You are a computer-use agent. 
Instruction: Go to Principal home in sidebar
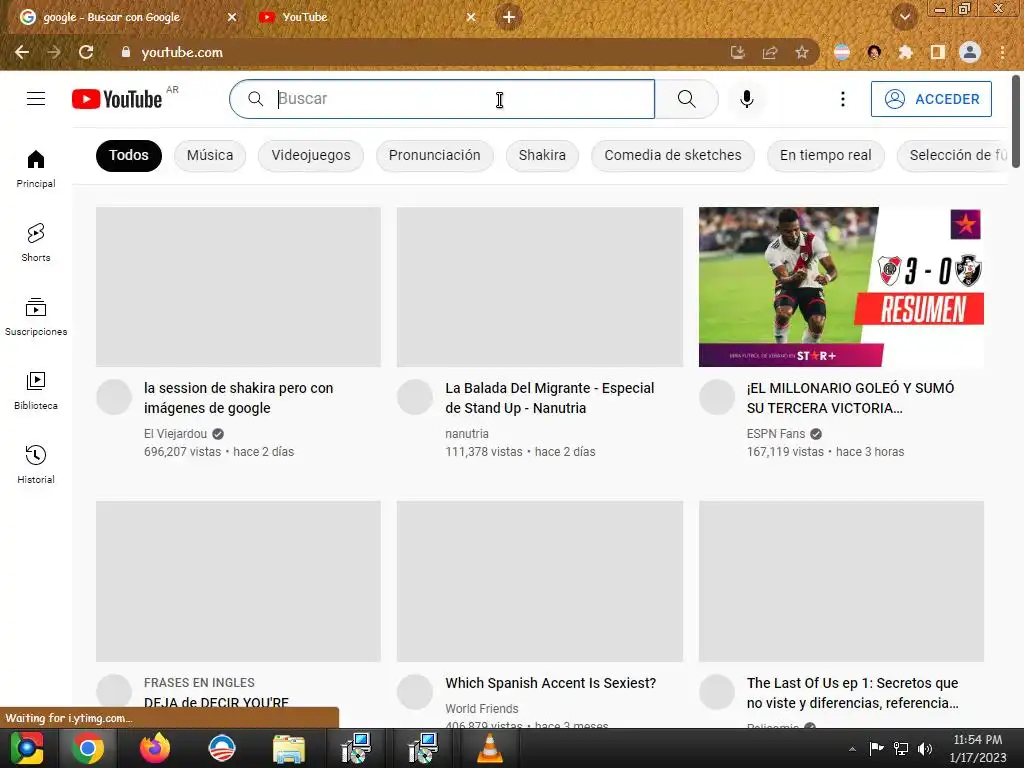click(36, 168)
